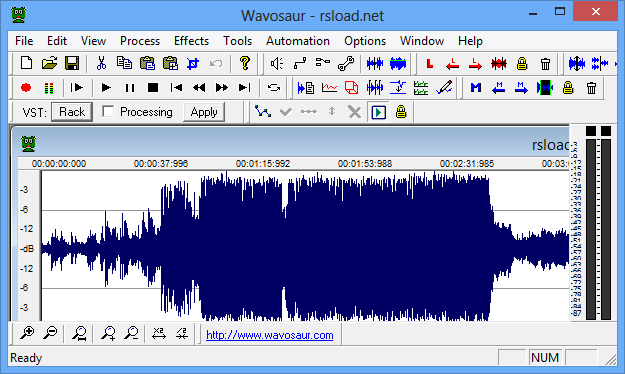Start recording with the red record button
625x374 pixels.
point(26,88)
